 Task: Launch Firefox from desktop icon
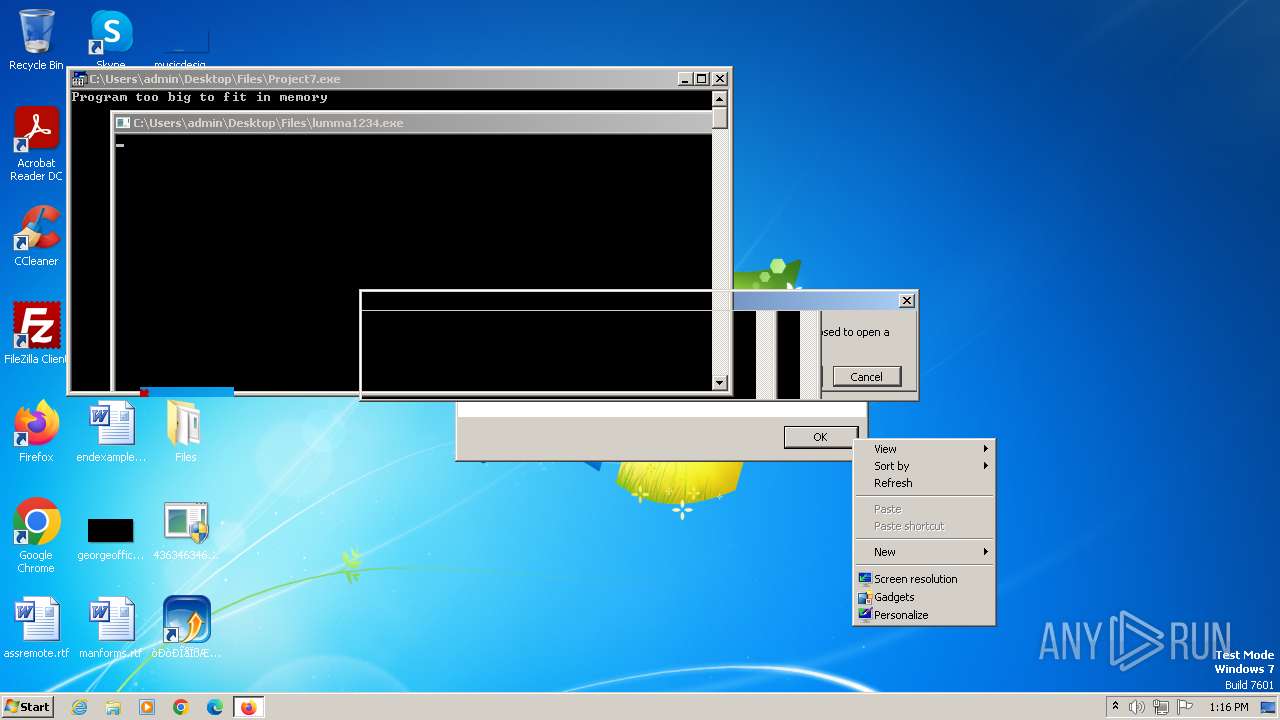click(36, 431)
